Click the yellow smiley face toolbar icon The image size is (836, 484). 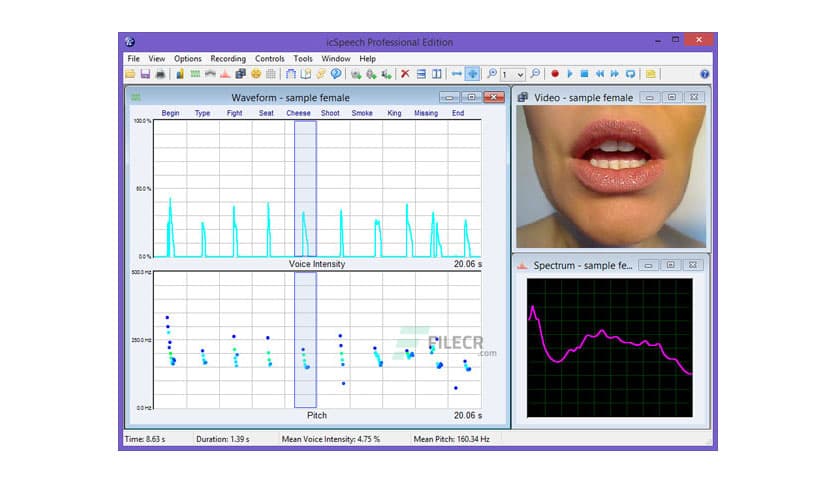[256, 74]
